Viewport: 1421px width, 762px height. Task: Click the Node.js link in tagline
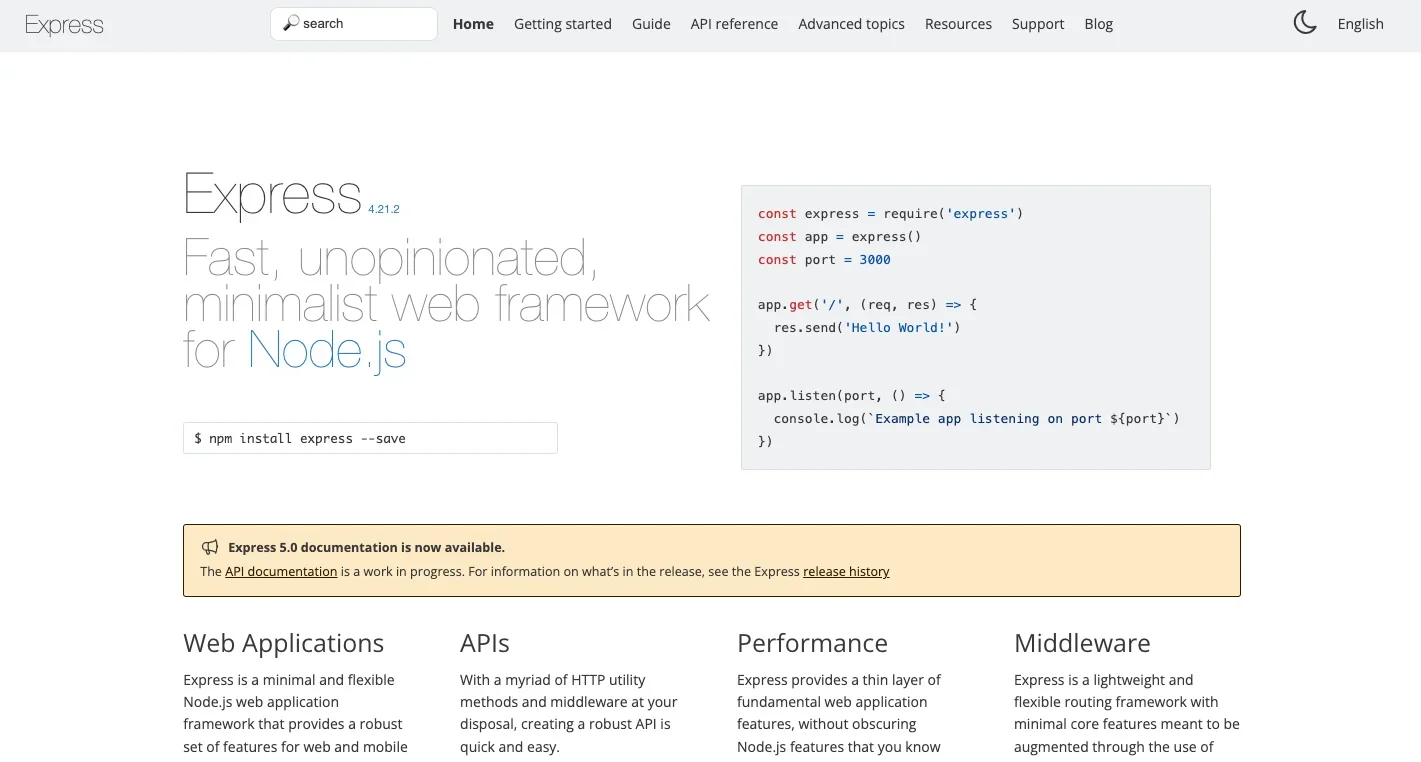coord(327,350)
